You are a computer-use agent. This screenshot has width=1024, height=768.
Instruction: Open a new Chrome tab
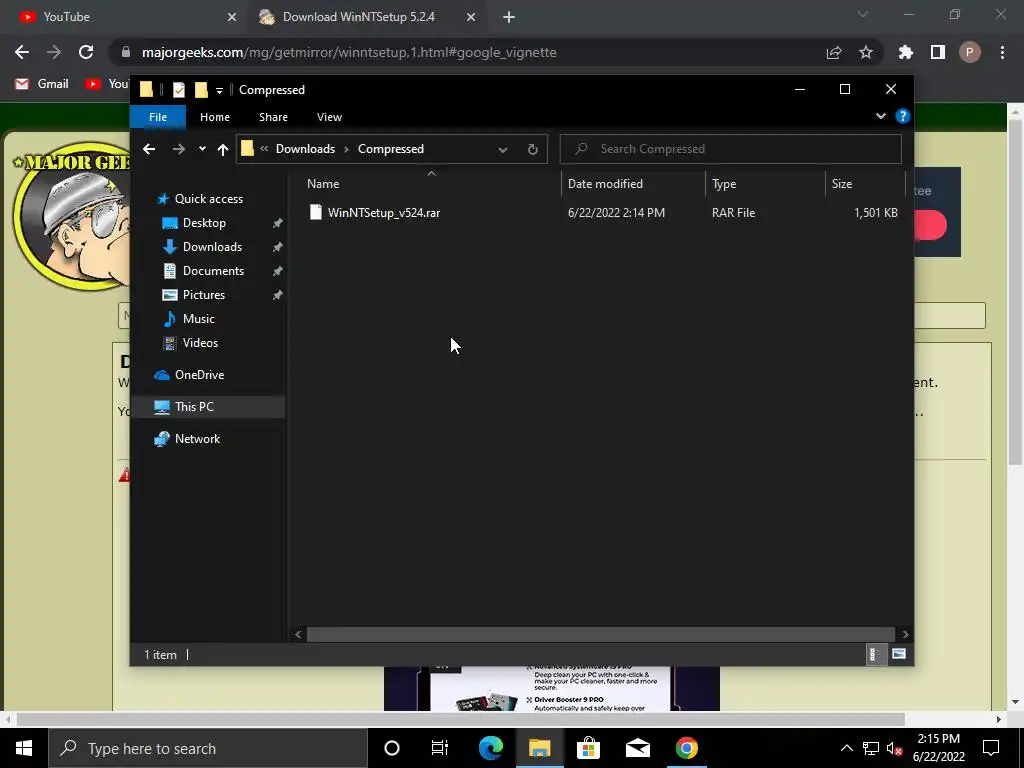pyautogui.click(x=509, y=18)
